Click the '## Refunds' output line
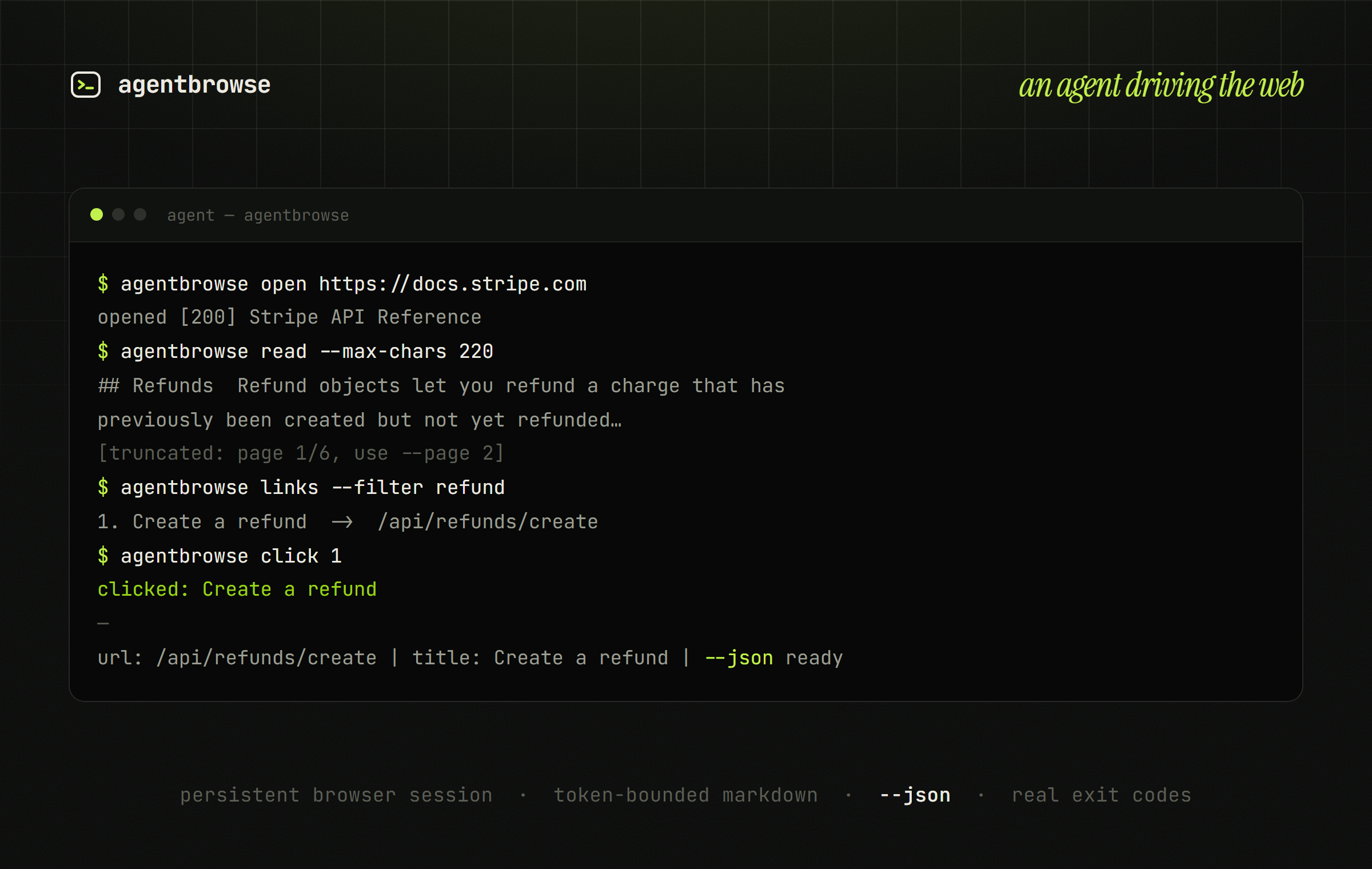This screenshot has width=1372, height=869. [x=441, y=386]
